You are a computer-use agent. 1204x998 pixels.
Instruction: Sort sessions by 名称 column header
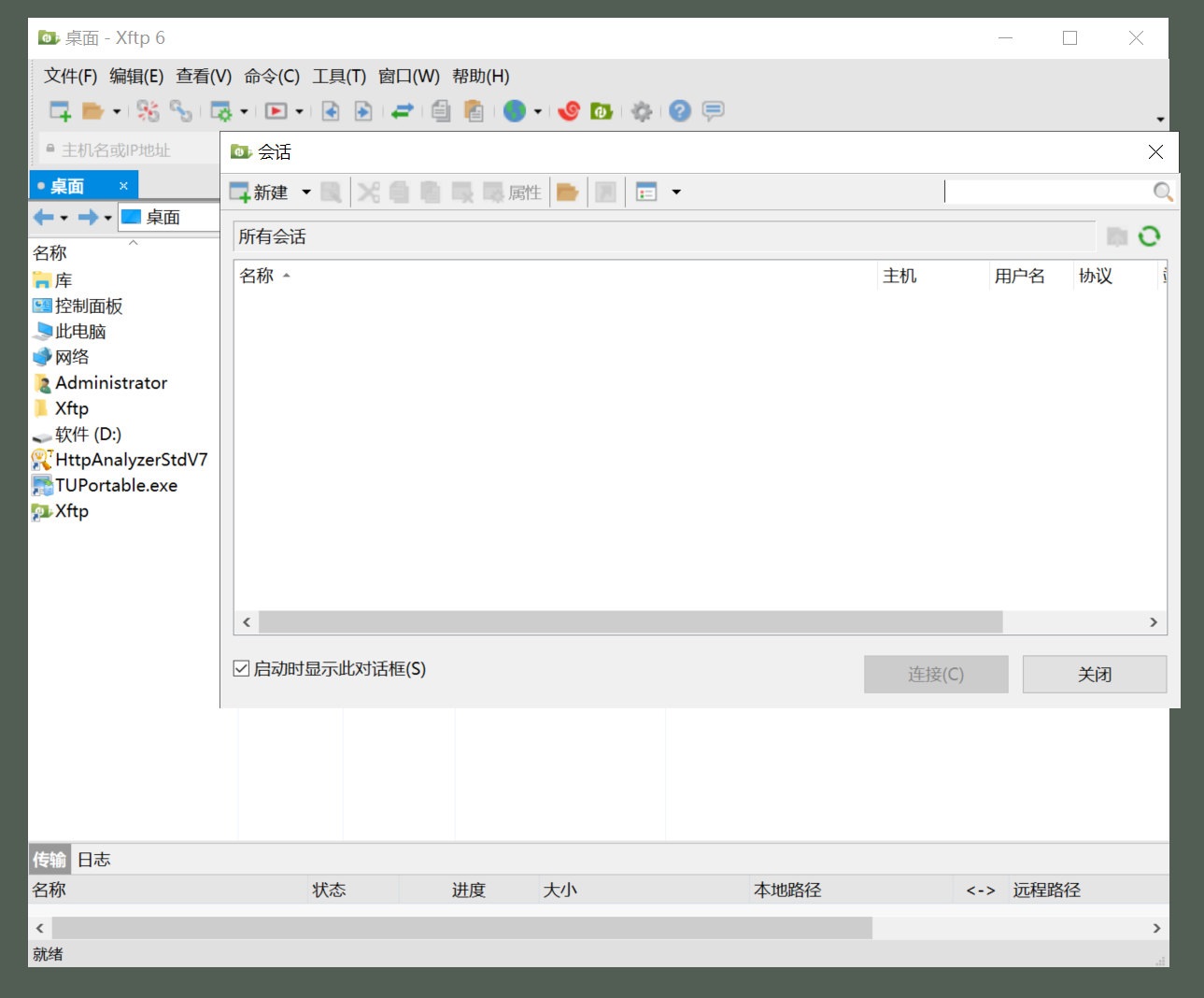[x=555, y=276]
